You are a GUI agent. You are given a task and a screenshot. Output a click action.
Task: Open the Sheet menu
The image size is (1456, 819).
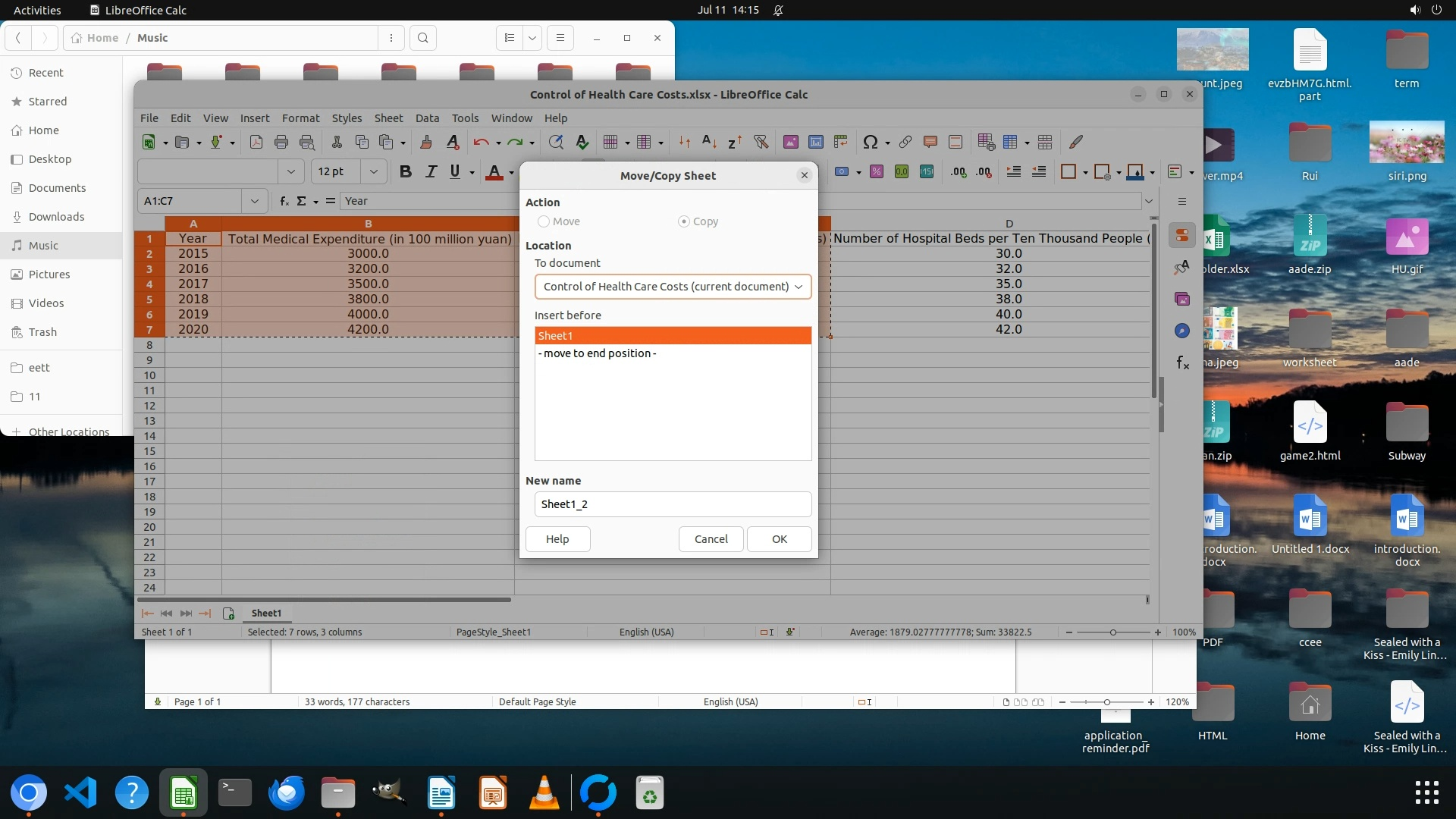tap(388, 118)
